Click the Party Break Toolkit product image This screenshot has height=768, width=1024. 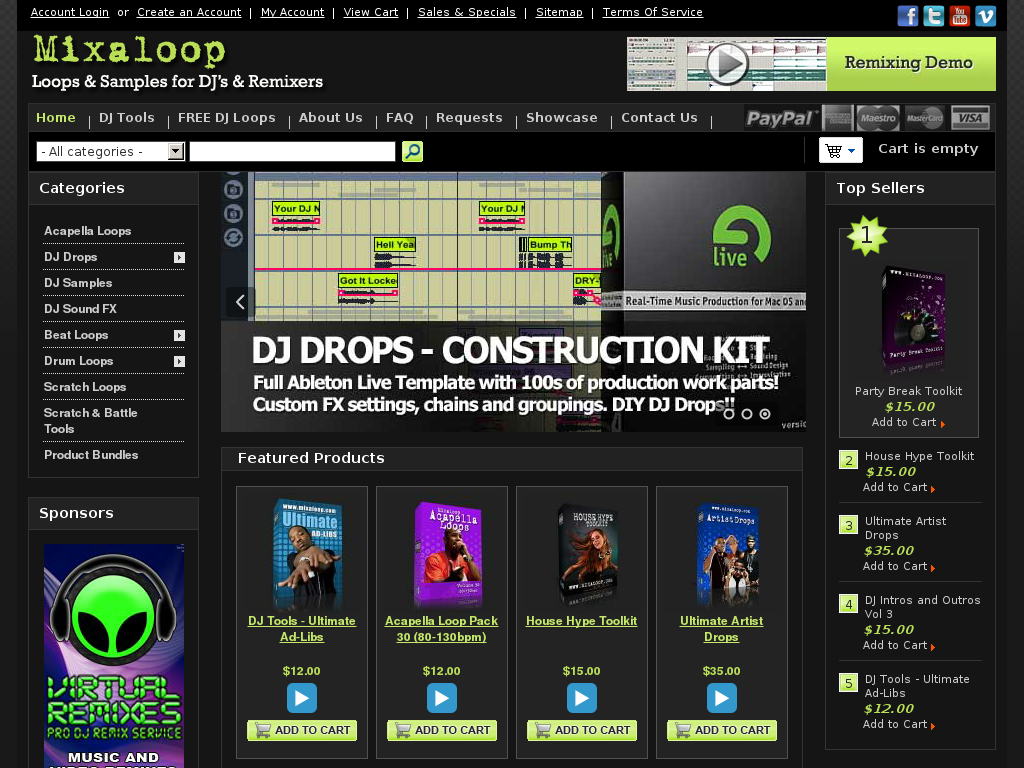(912, 321)
